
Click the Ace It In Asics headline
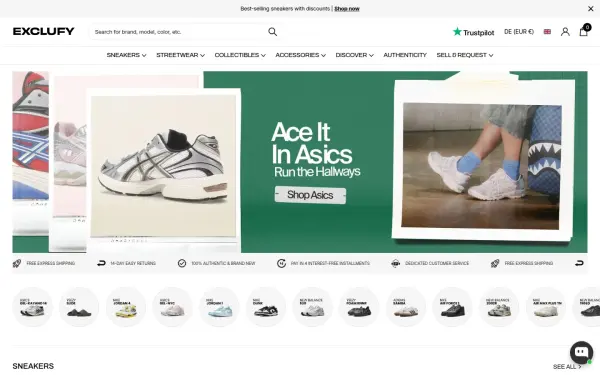(311, 143)
